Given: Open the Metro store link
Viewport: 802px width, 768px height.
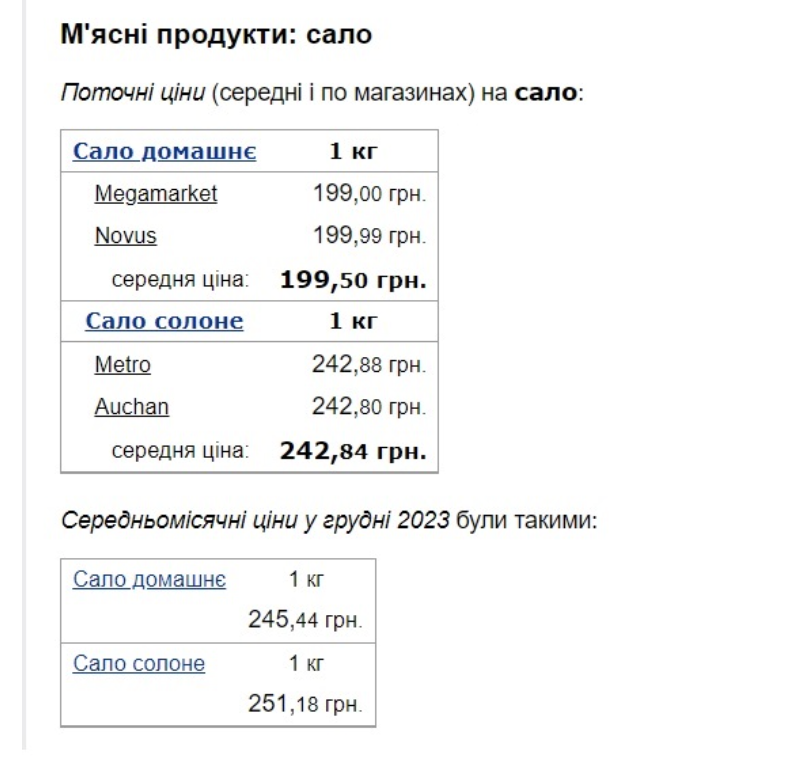Looking at the screenshot, I should point(122,366).
